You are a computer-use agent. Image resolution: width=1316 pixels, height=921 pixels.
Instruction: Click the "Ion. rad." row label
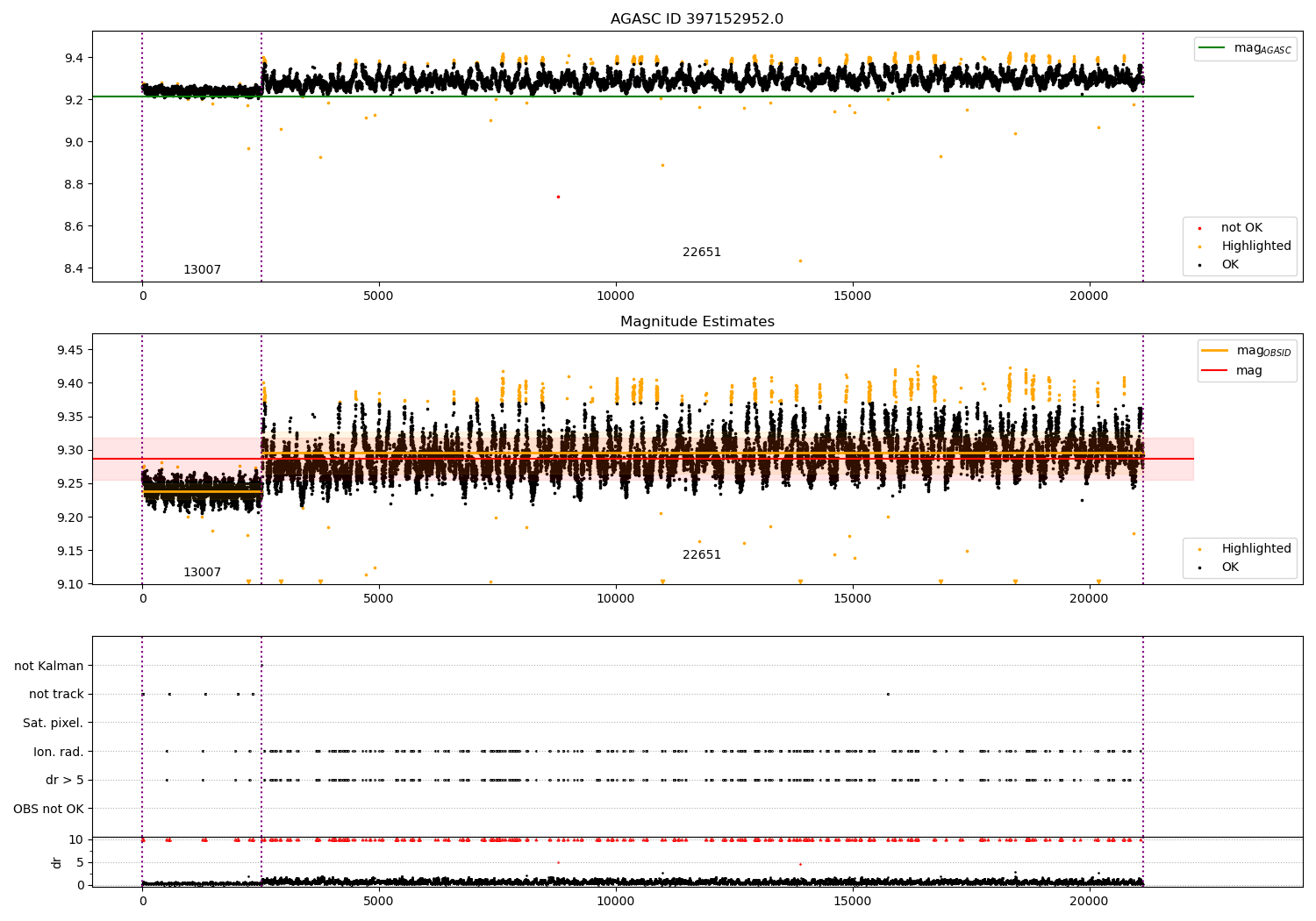pyautogui.click(x=59, y=753)
